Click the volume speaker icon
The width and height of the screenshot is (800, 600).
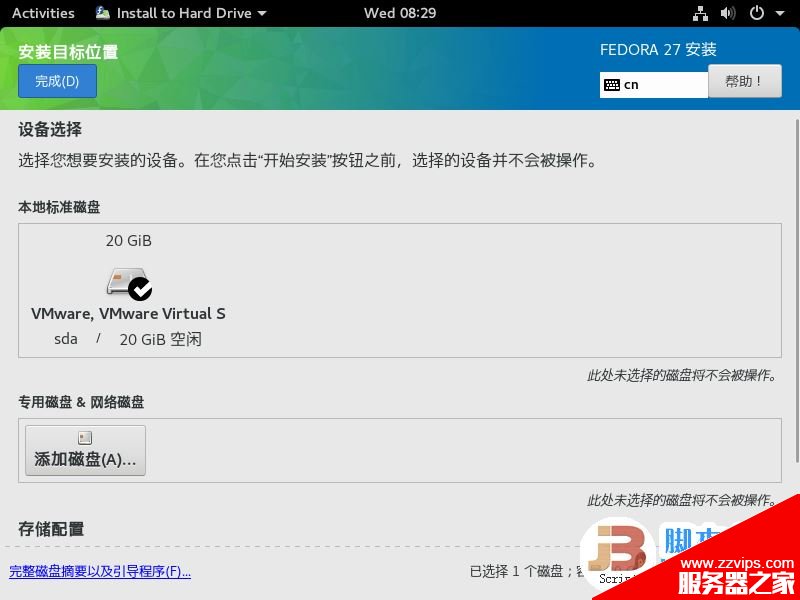pos(728,13)
